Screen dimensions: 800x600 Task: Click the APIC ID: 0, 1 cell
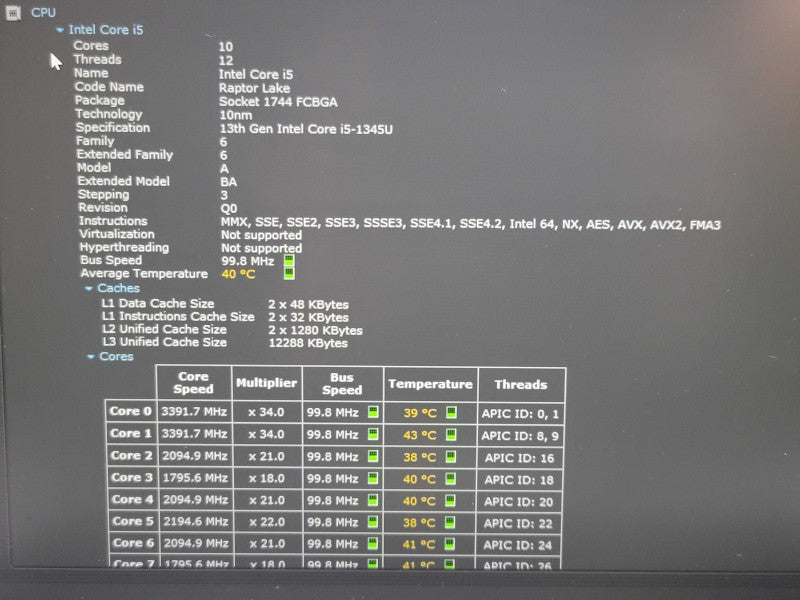(520, 414)
